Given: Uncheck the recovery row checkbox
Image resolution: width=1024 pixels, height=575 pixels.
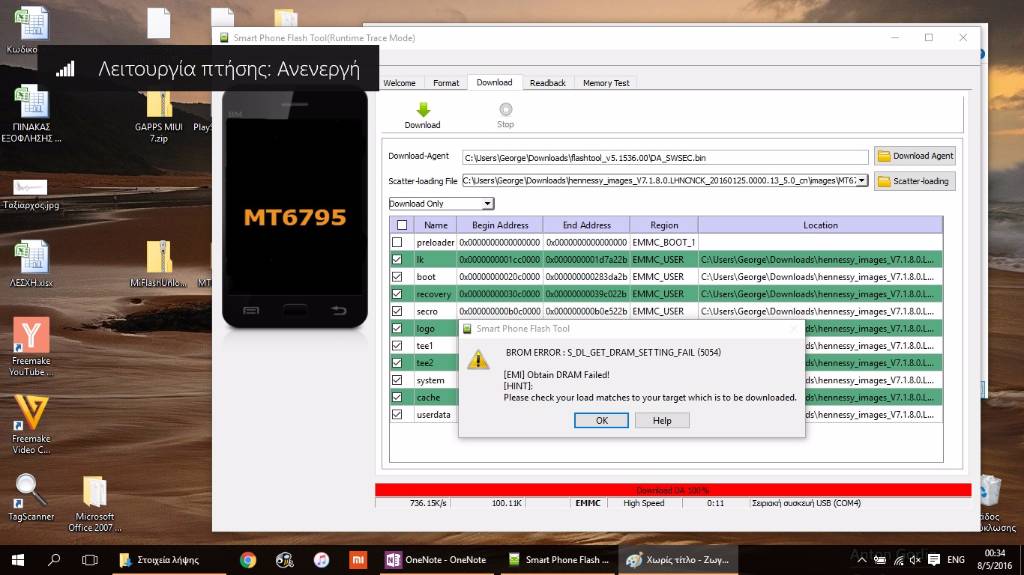Looking at the screenshot, I should tap(397, 294).
